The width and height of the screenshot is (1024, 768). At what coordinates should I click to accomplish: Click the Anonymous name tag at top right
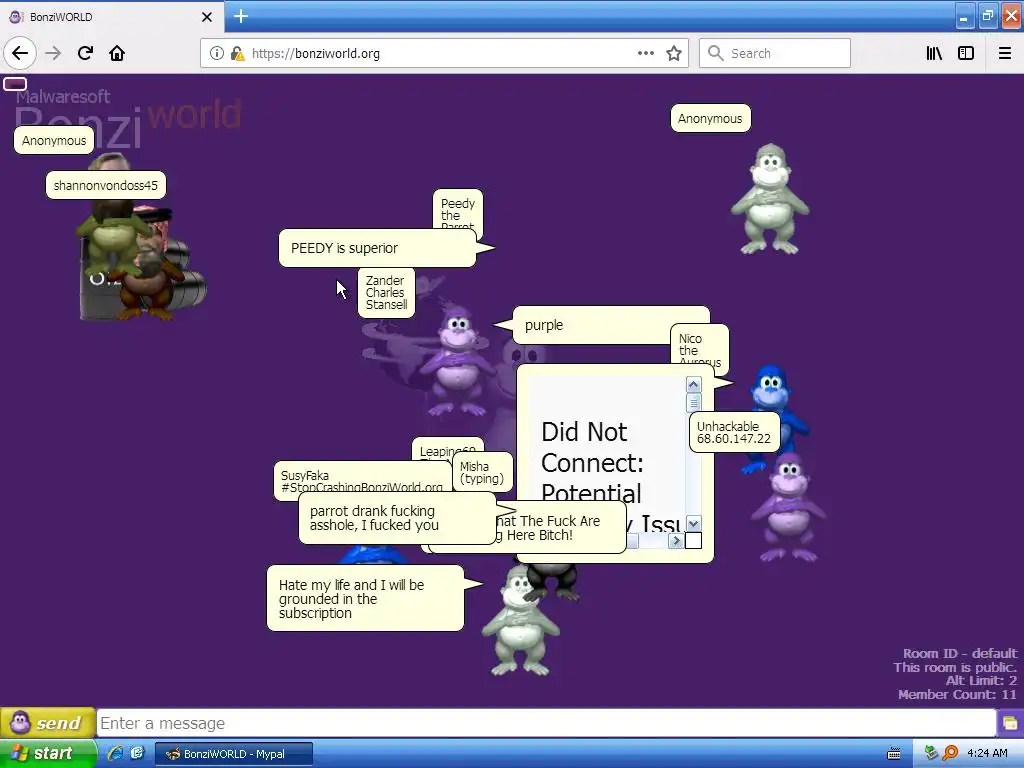pos(711,118)
